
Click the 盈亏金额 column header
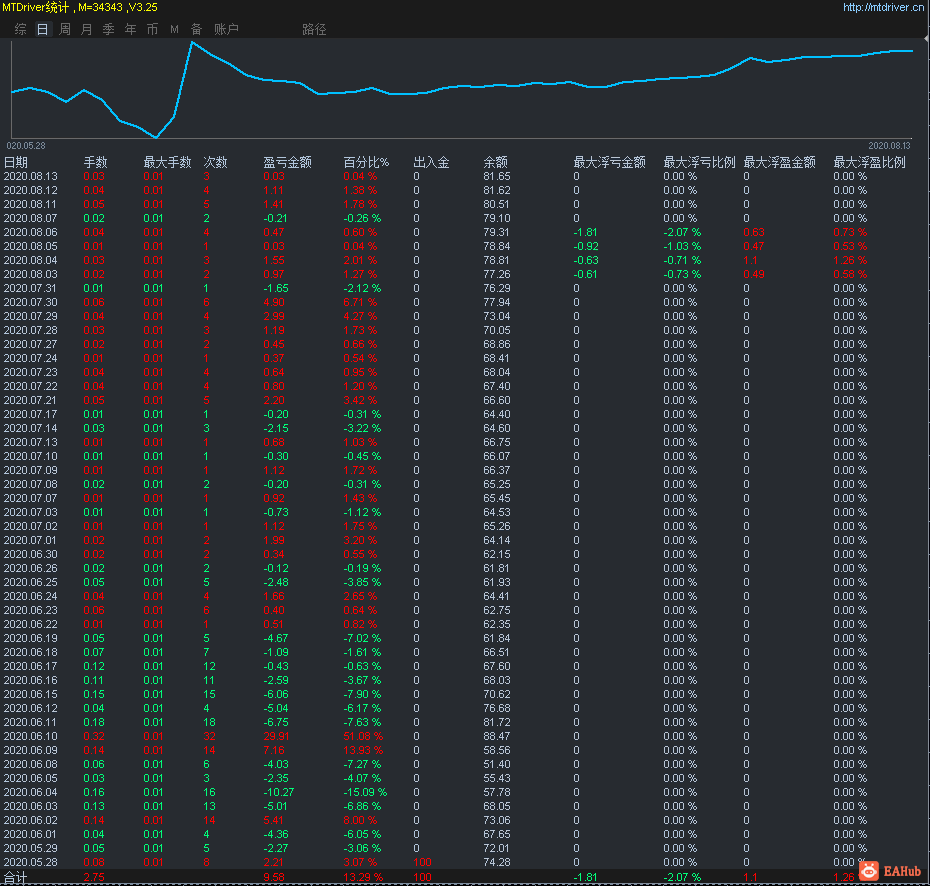pyautogui.click(x=287, y=162)
